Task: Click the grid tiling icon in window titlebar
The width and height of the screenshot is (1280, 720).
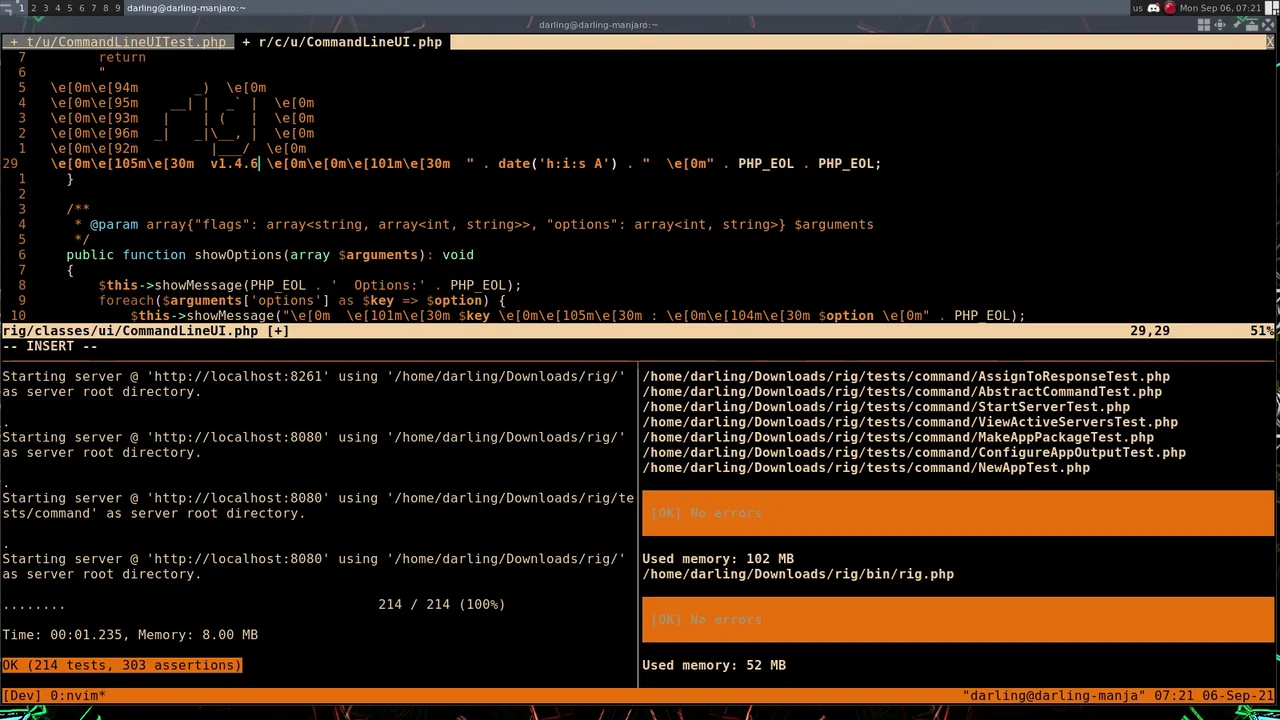Action: 1204,25
